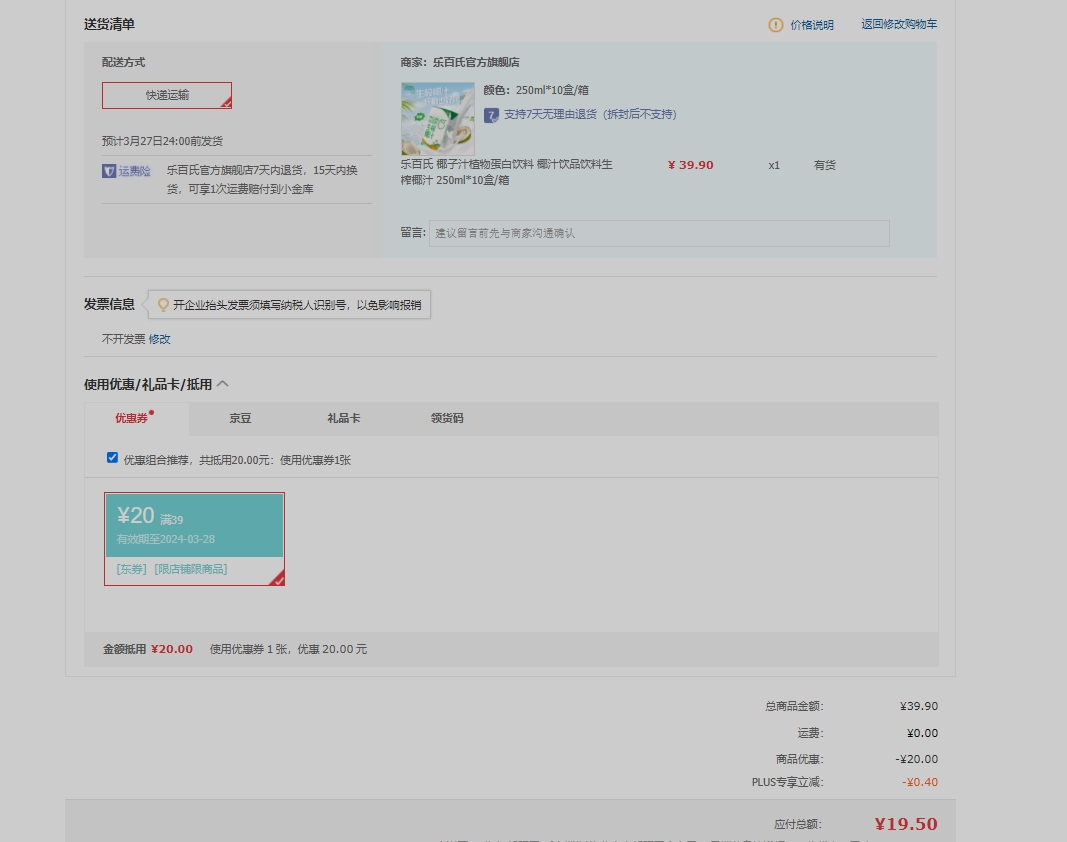Switch to the 领货码 tab
Viewport: 1067px width, 842px height.
pos(447,419)
